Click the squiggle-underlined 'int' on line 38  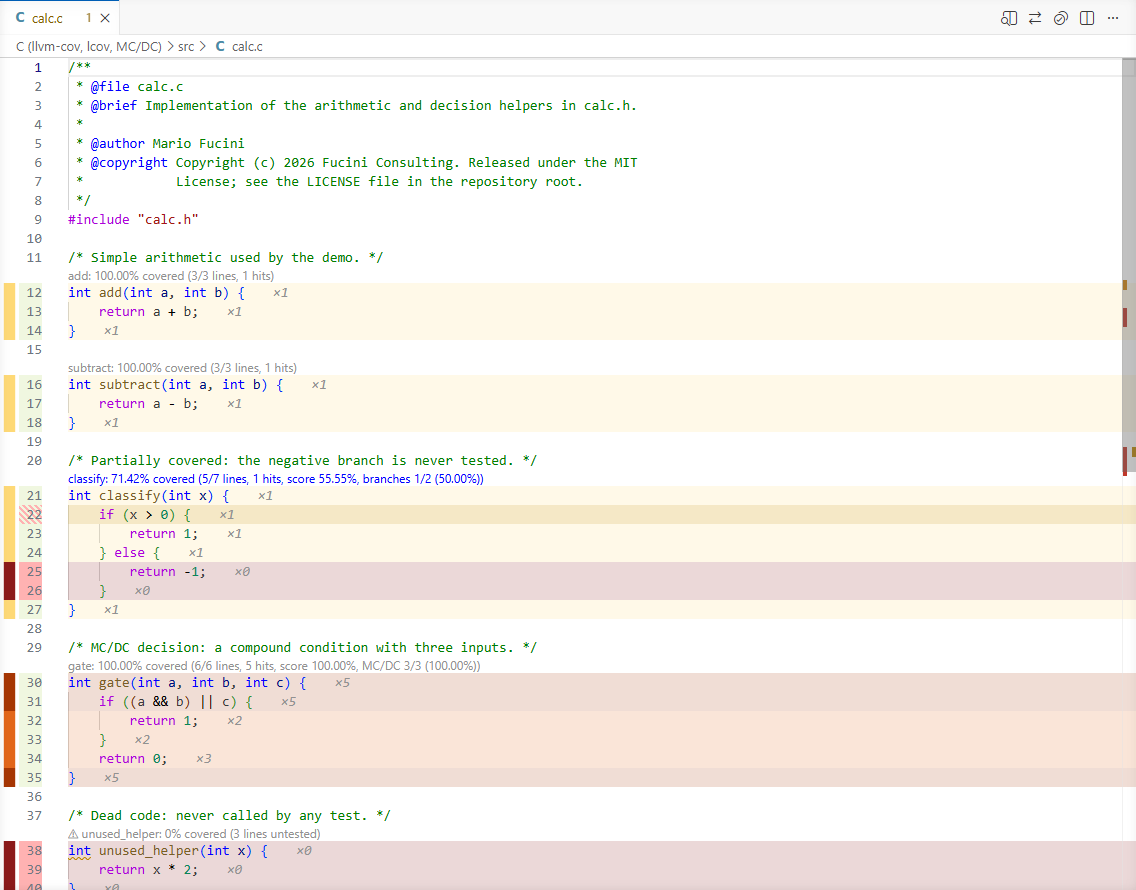(x=80, y=851)
